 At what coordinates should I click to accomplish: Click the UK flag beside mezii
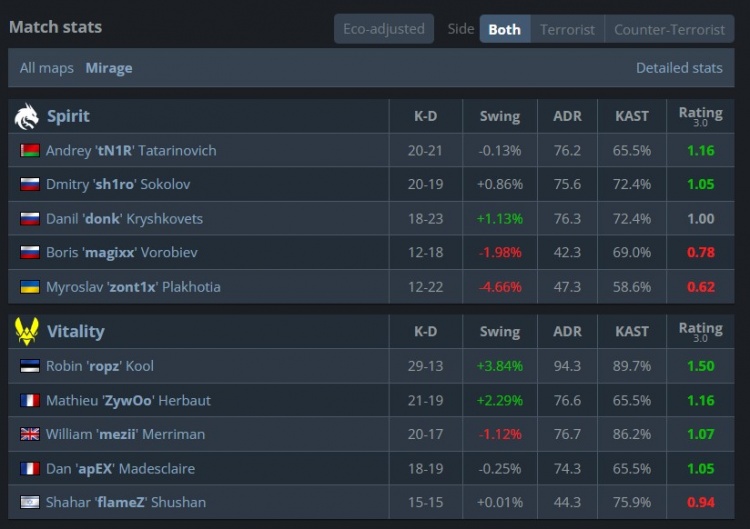tap(30, 434)
